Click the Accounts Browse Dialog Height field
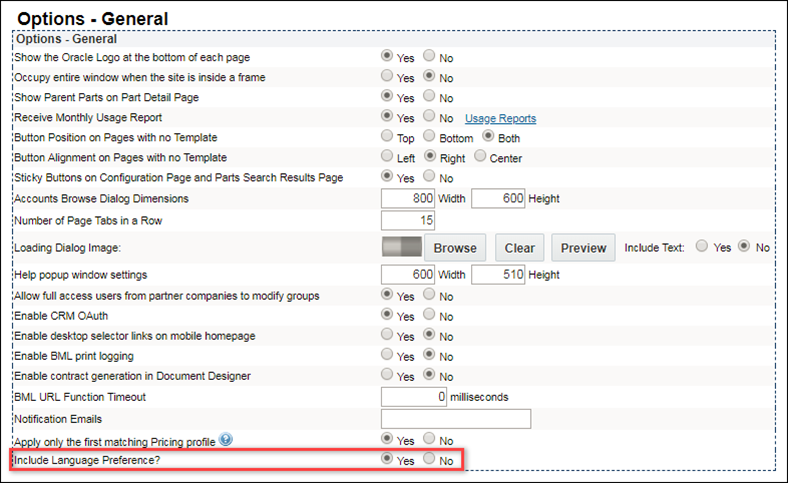 coord(498,199)
